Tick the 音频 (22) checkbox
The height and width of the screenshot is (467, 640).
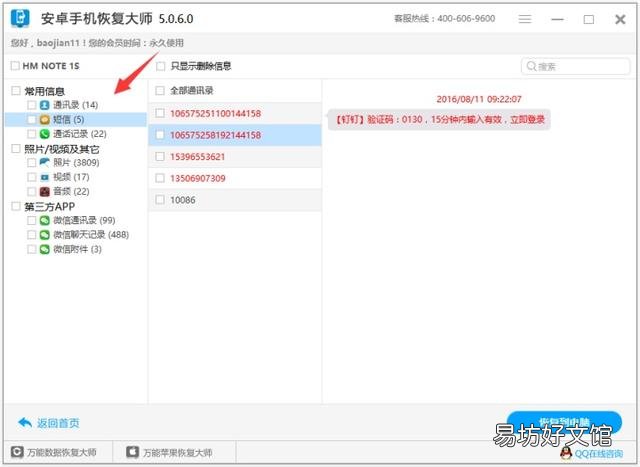coord(31,191)
